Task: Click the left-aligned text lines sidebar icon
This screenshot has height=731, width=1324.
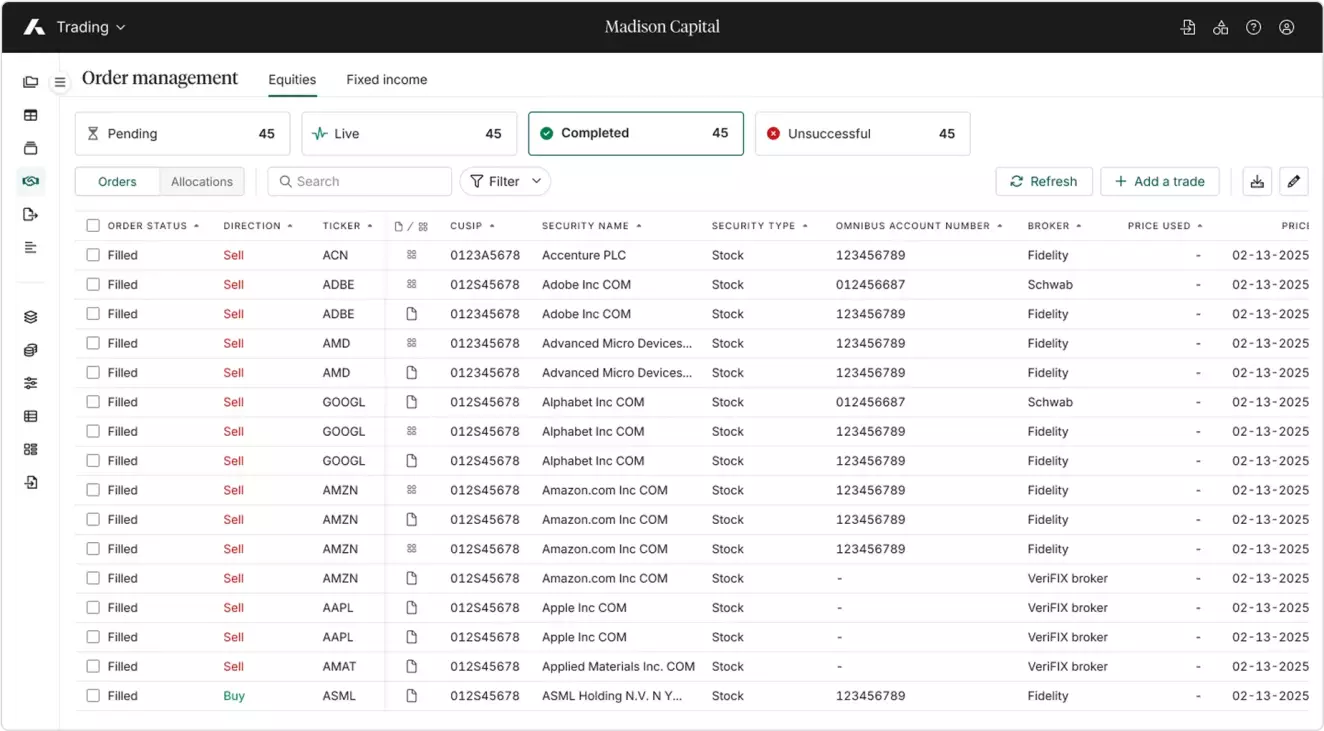Action: tap(31, 247)
